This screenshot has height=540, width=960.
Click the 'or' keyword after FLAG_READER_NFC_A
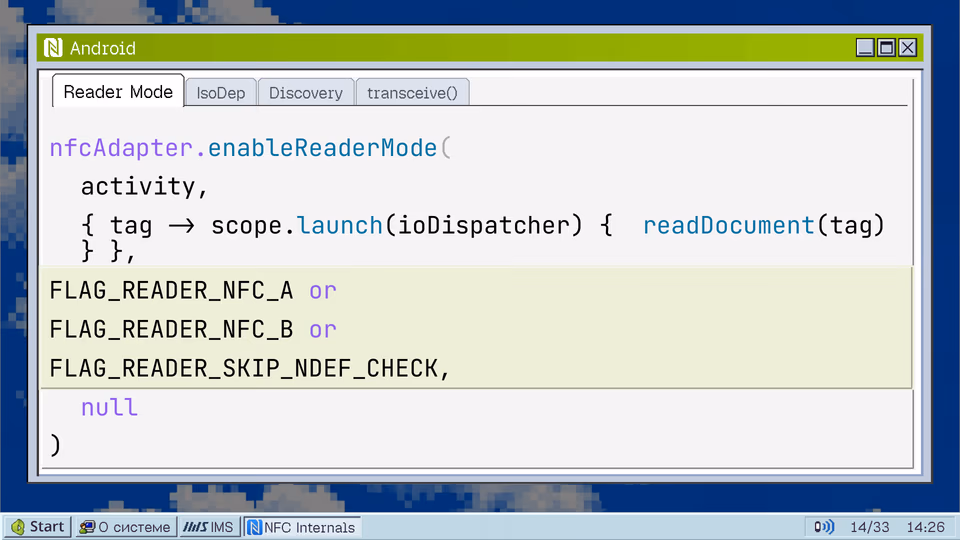(323, 291)
